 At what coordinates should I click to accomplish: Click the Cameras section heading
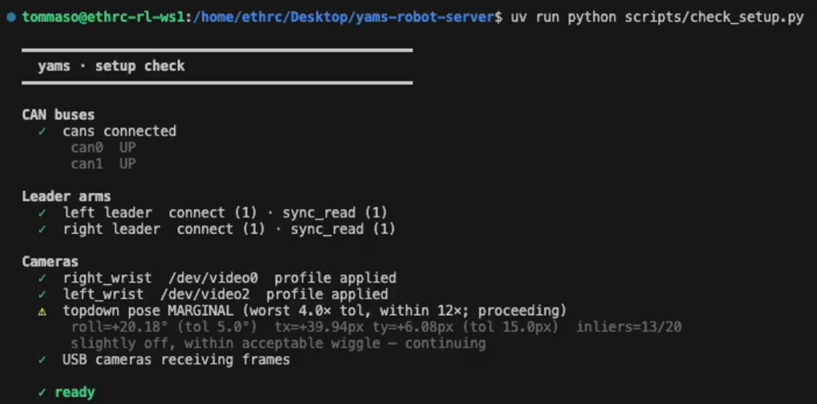click(x=50, y=262)
